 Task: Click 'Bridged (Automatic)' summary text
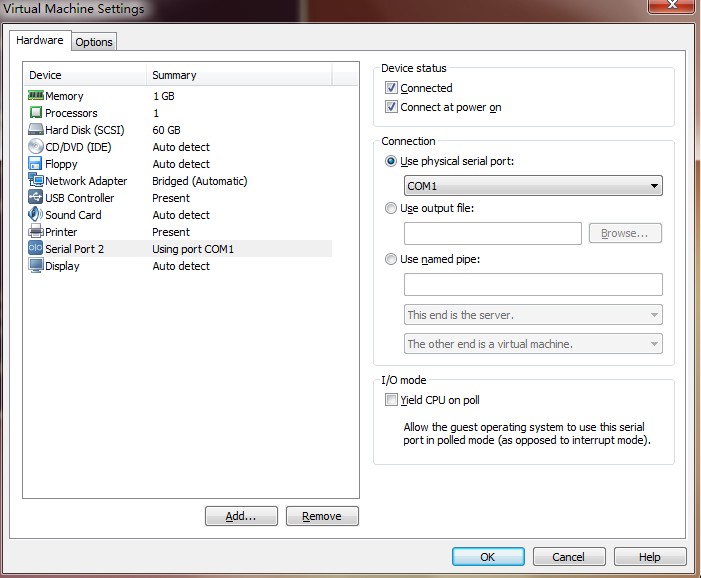click(200, 181)
